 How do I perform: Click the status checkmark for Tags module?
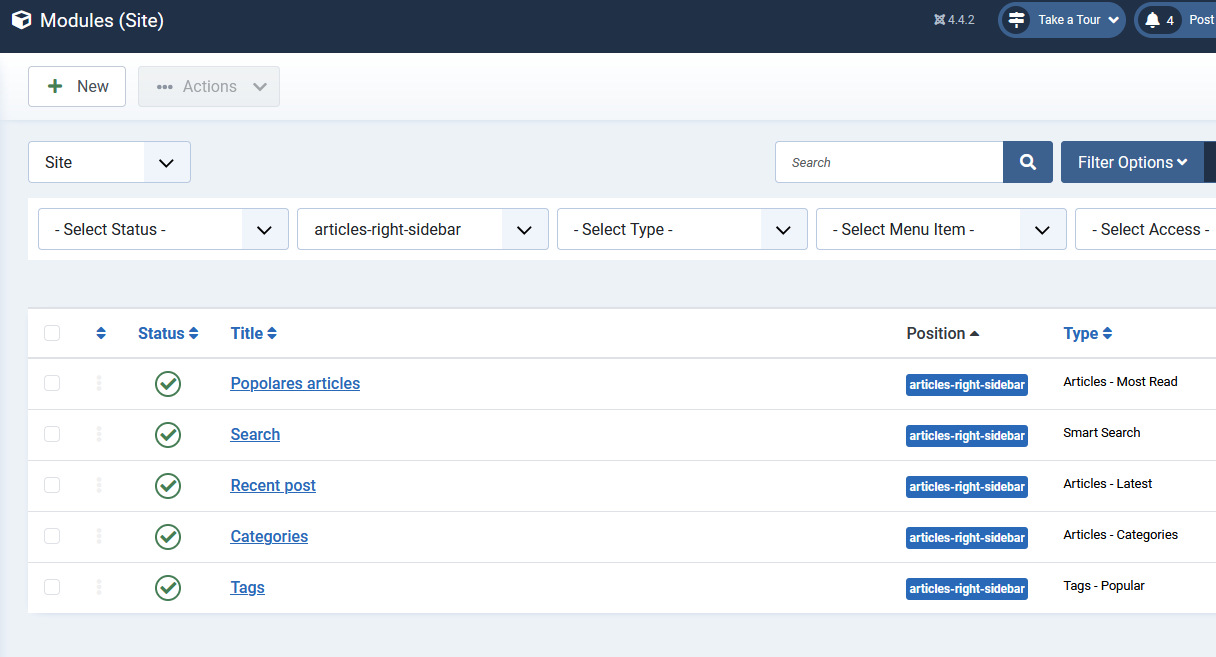point(168,588)
